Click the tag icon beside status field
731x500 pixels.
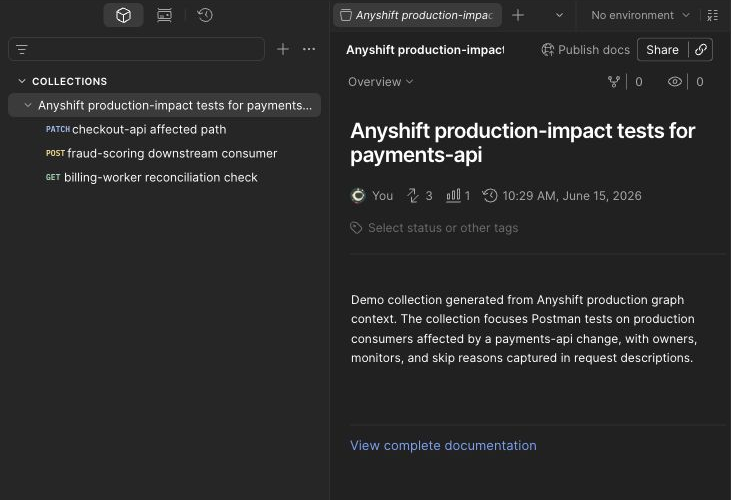coord(356,228)
